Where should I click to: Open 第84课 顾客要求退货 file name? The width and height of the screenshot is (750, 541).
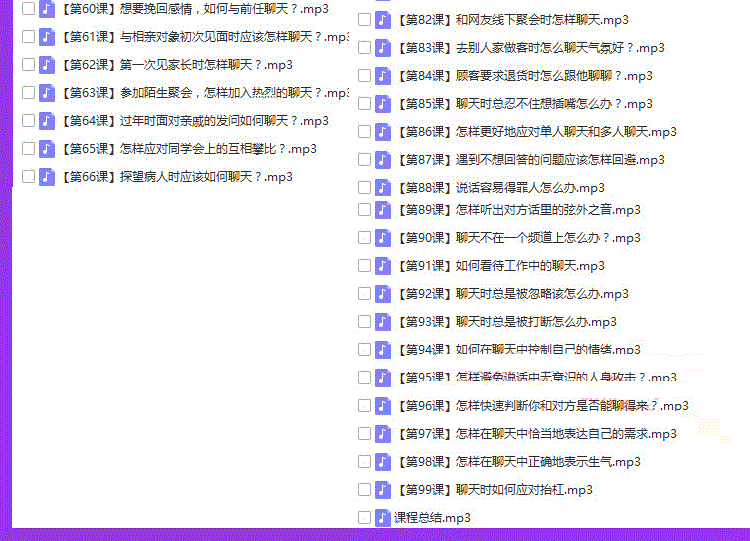tap(525, 76)
